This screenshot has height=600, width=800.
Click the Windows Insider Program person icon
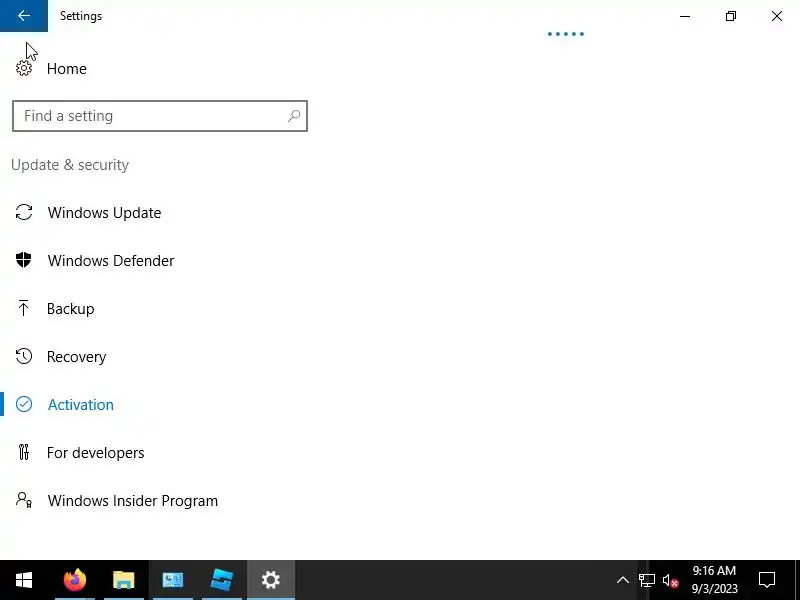[24, 500]
